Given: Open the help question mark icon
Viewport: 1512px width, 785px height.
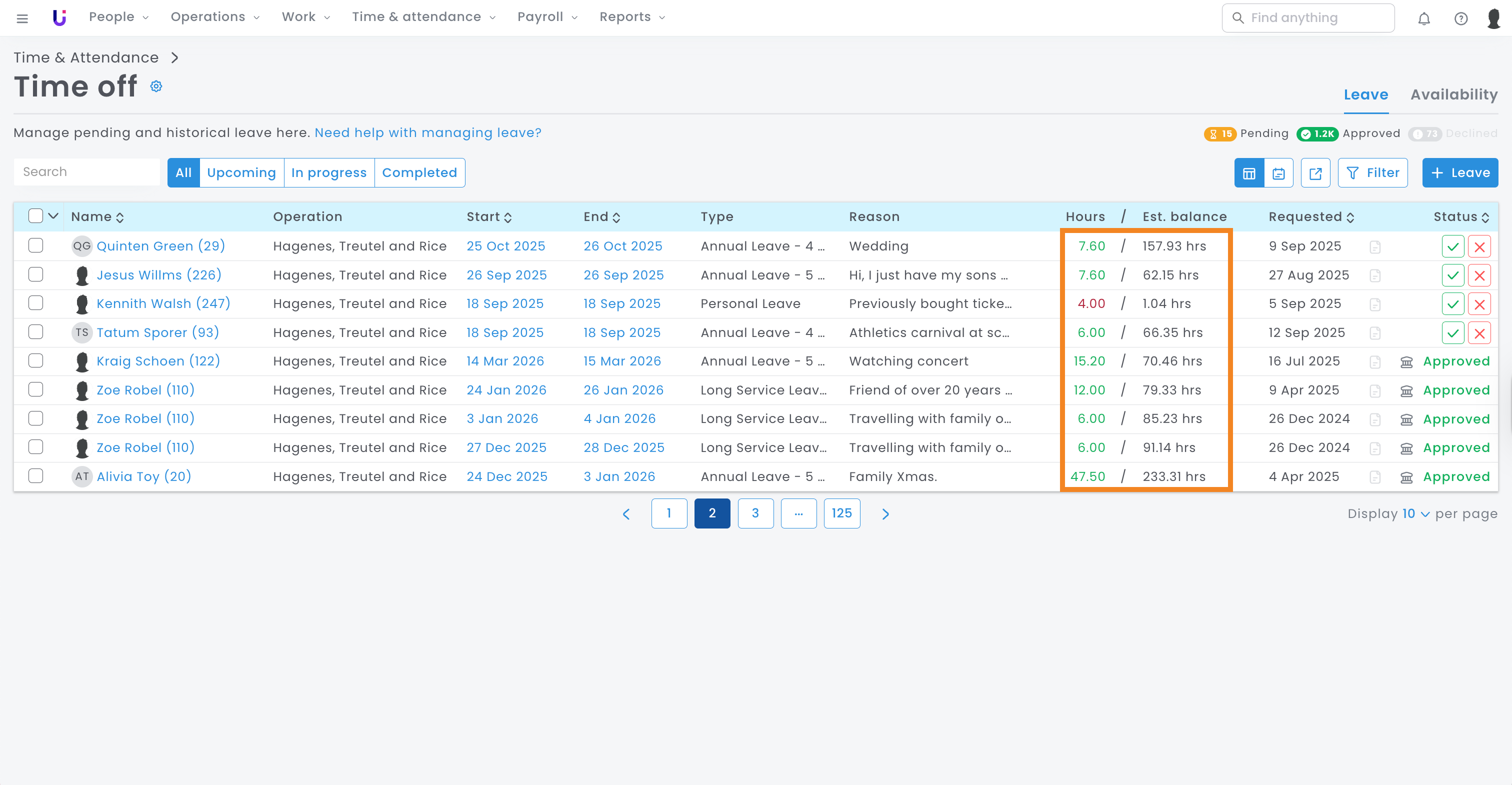Looking at the screenshot, I should 1460,18.
